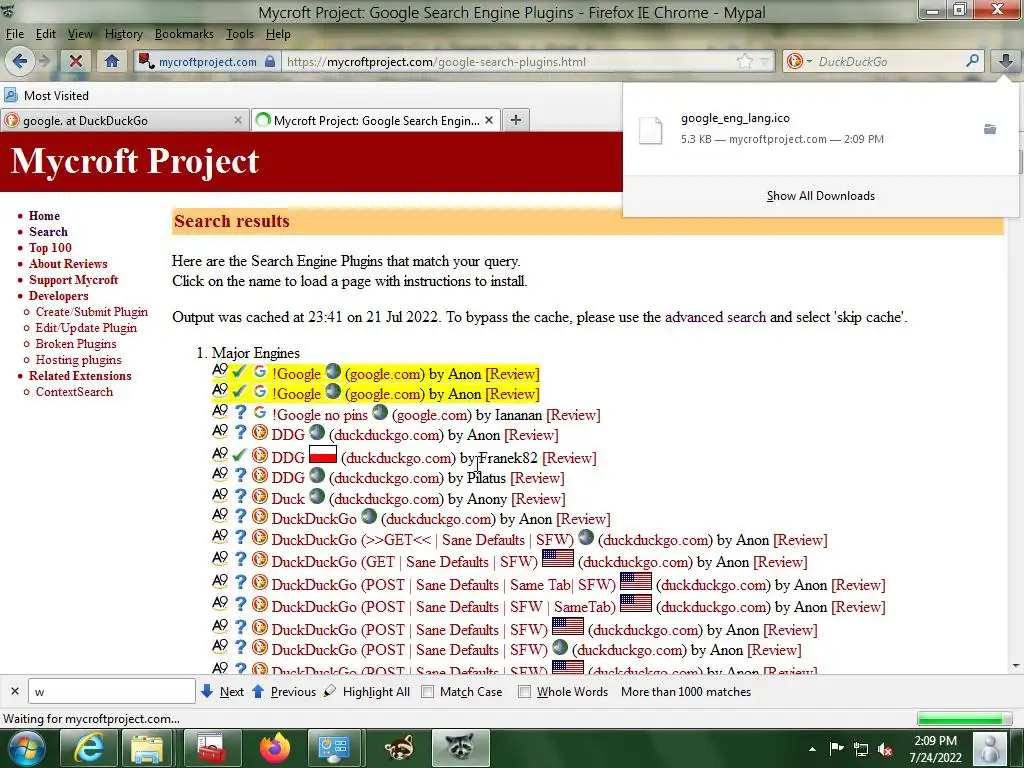Click the URL address bar
1024x768 pixels.
click(509, 61)
